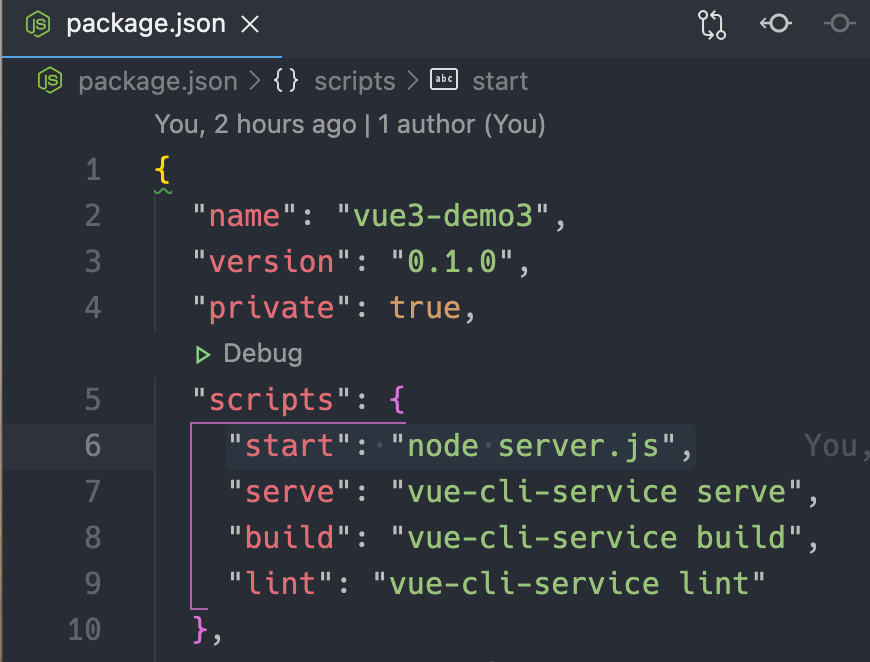Screen dimensions: 870x662
Task: Click the "version" key on line 3
Action: tap(271, 262)
